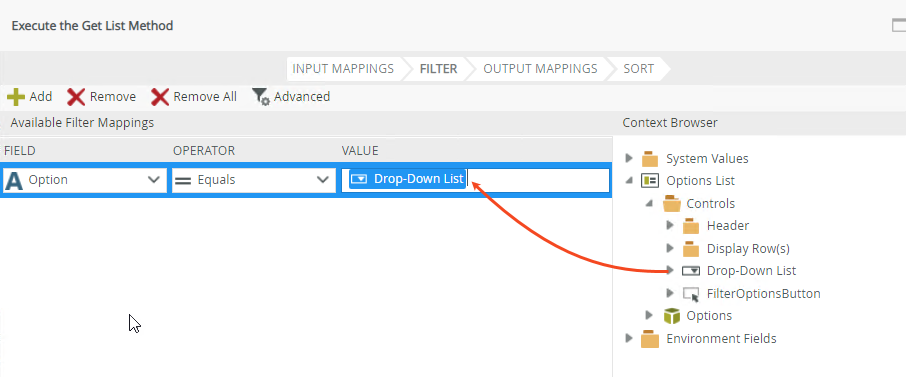Image resolution: width=906 pixels, height=377 pixels.
Task: Click the VALUE column header
Action: [x=360, y=151]
